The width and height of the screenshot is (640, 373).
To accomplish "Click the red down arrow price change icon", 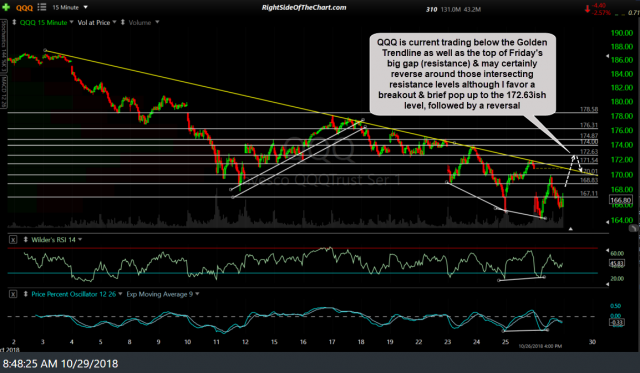I will point(587,9).
